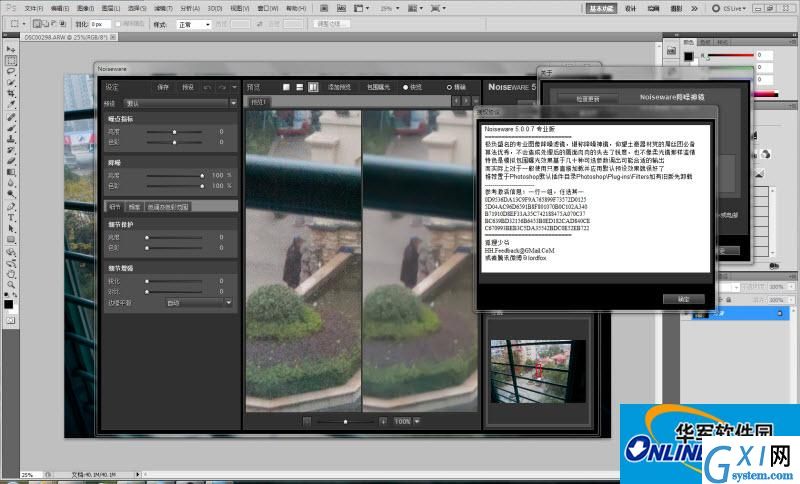Open the 编辑(E) menu
Screen dimensions: 800x484
pos(60,8)
